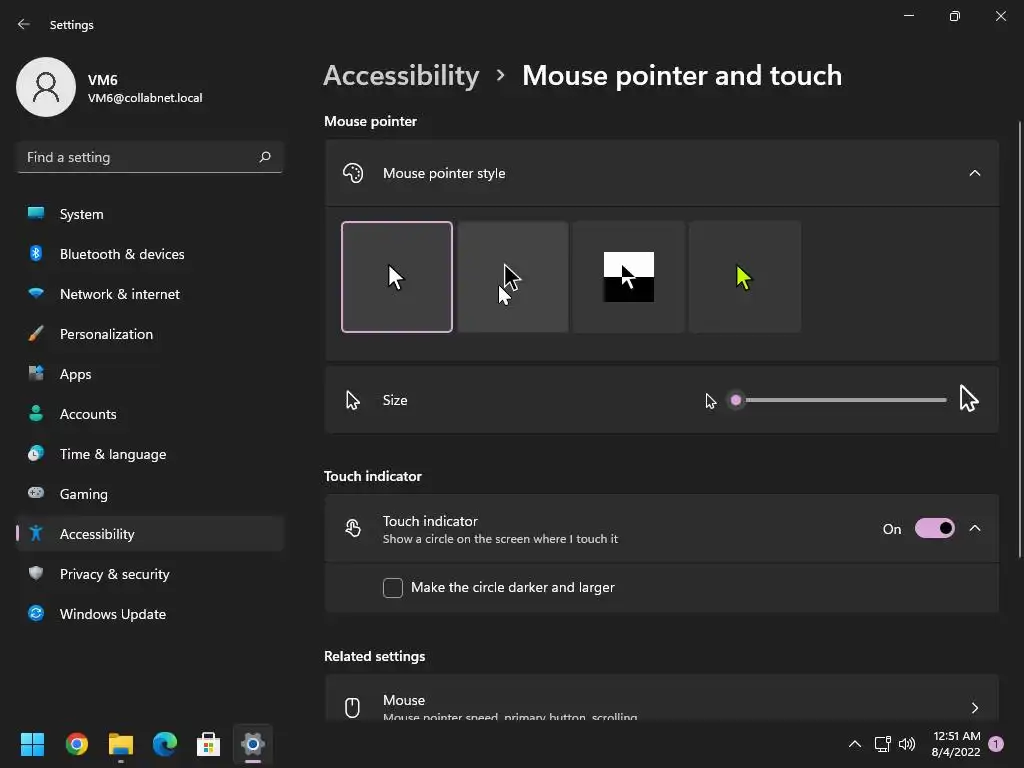Click the Network wifi icon in sidebar
The image size is (1024, 768).
pyautogui.click(x=36, y=293)
